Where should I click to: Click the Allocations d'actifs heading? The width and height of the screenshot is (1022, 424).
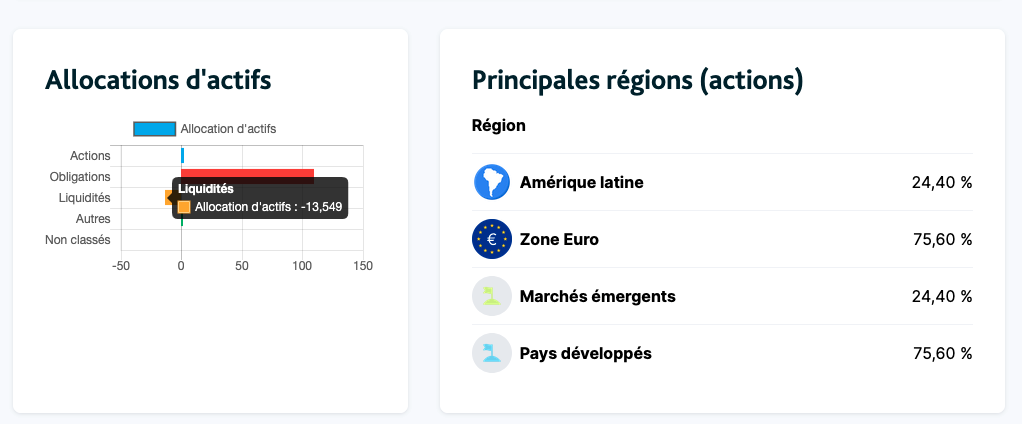point(158,80)
